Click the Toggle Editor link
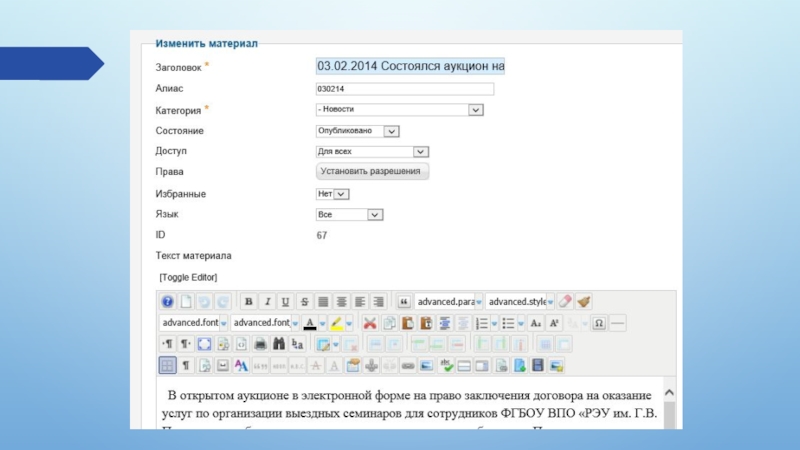The height and width of the screenshot is (450, 800). 188,277
